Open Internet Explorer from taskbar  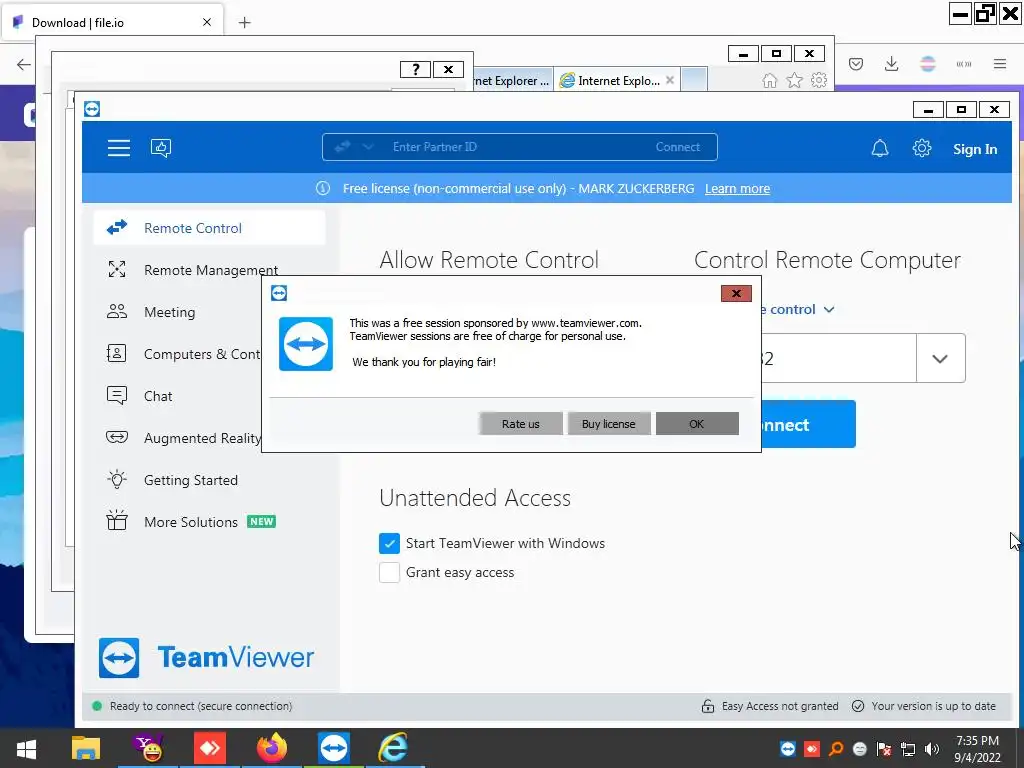[393, 748]
